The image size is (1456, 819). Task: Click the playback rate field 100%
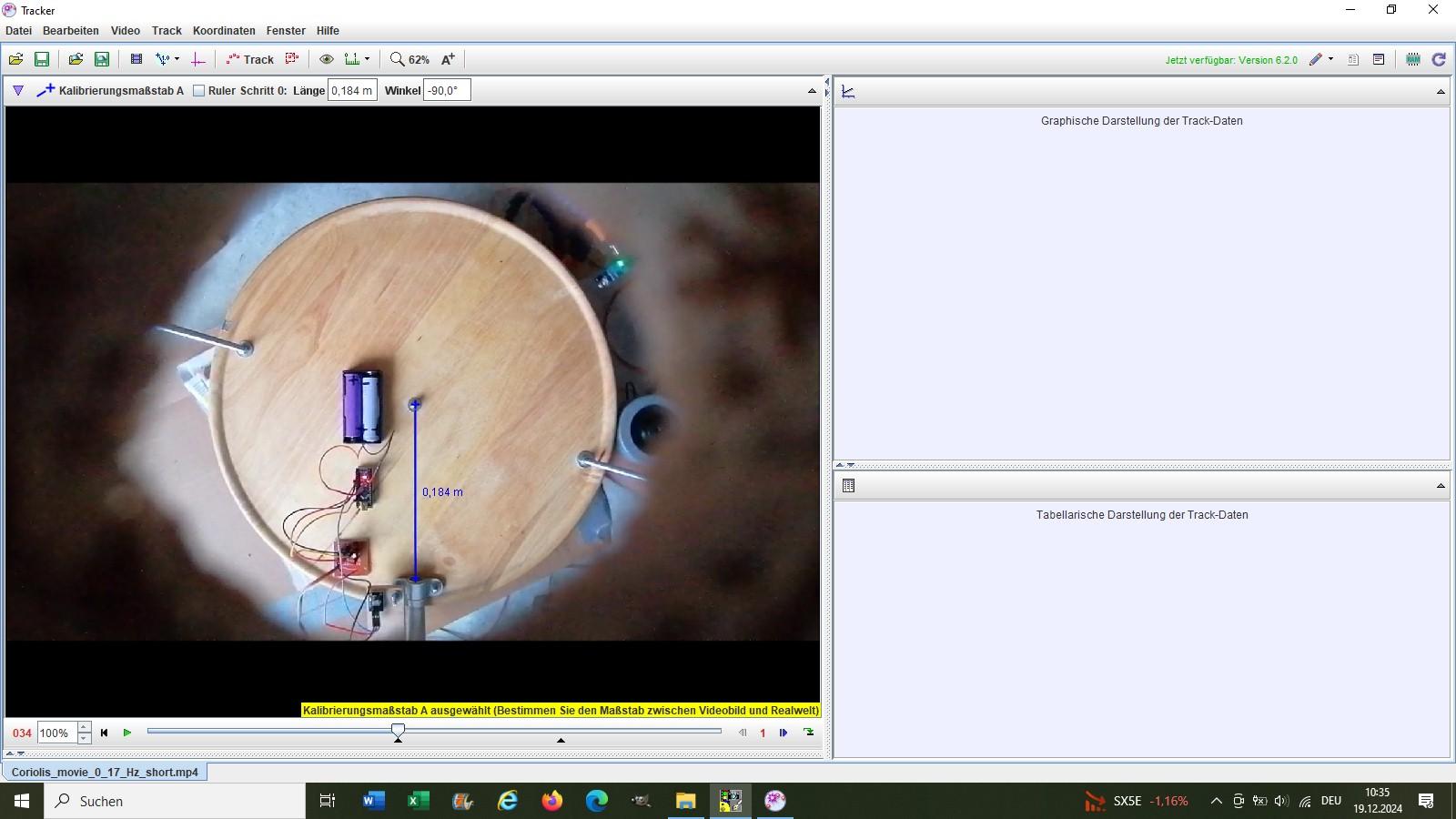[57, 733]
